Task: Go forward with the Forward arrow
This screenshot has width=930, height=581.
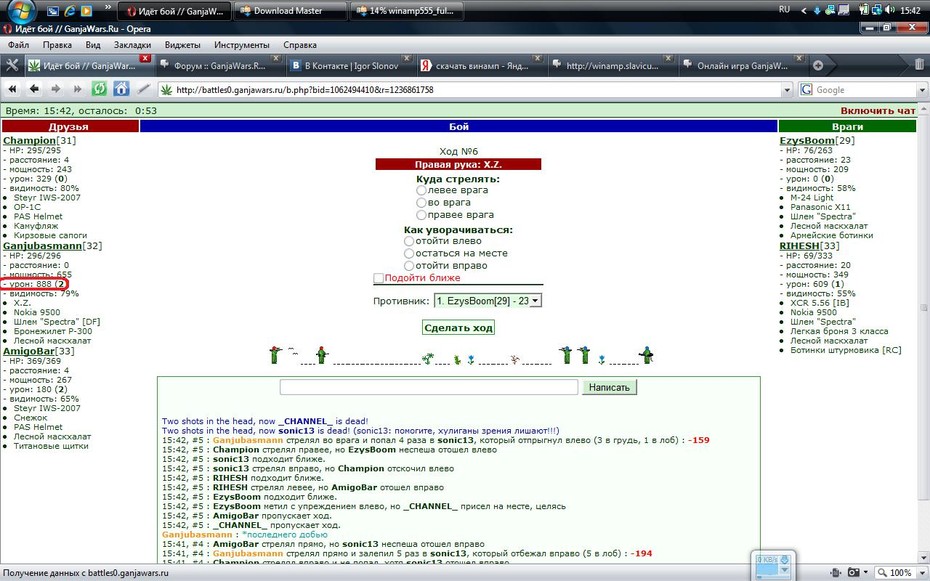Action: click(56, 90)
